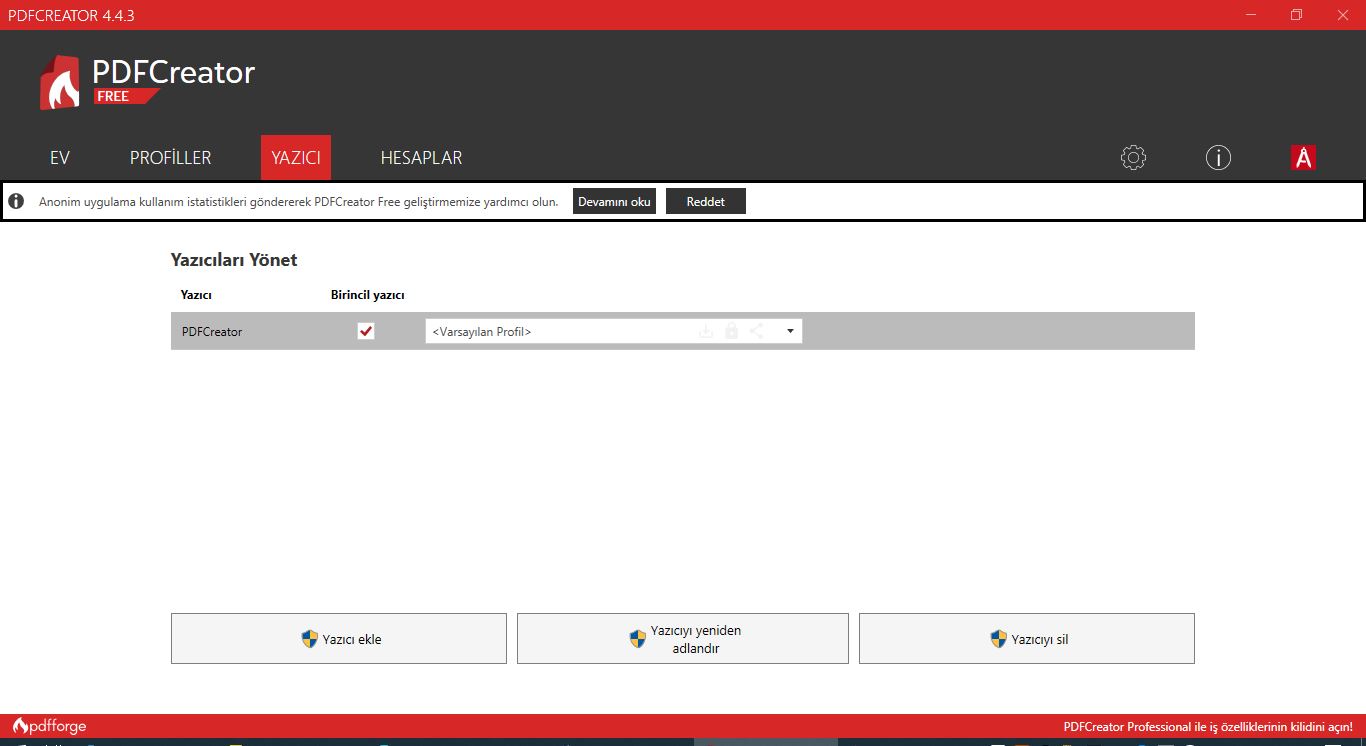Open the settings gear icon

click(x=1133, y=157)
